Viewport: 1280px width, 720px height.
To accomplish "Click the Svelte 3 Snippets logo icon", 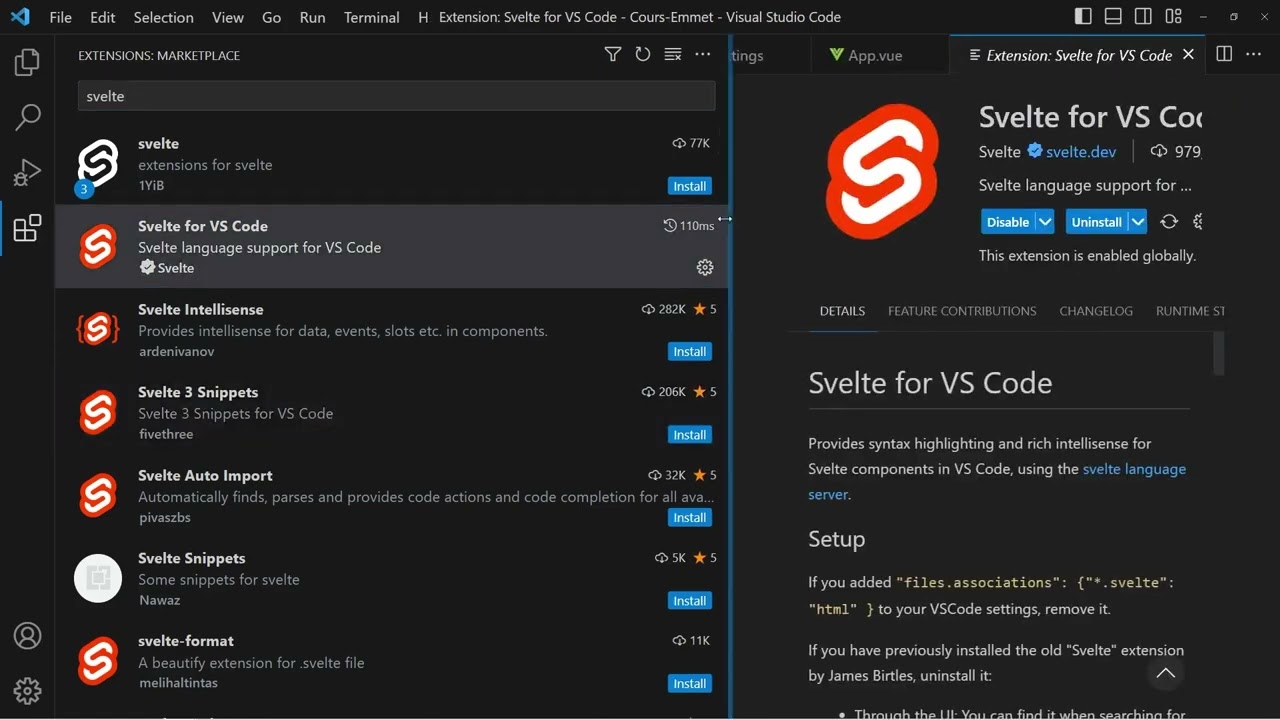I will [98, 413].
